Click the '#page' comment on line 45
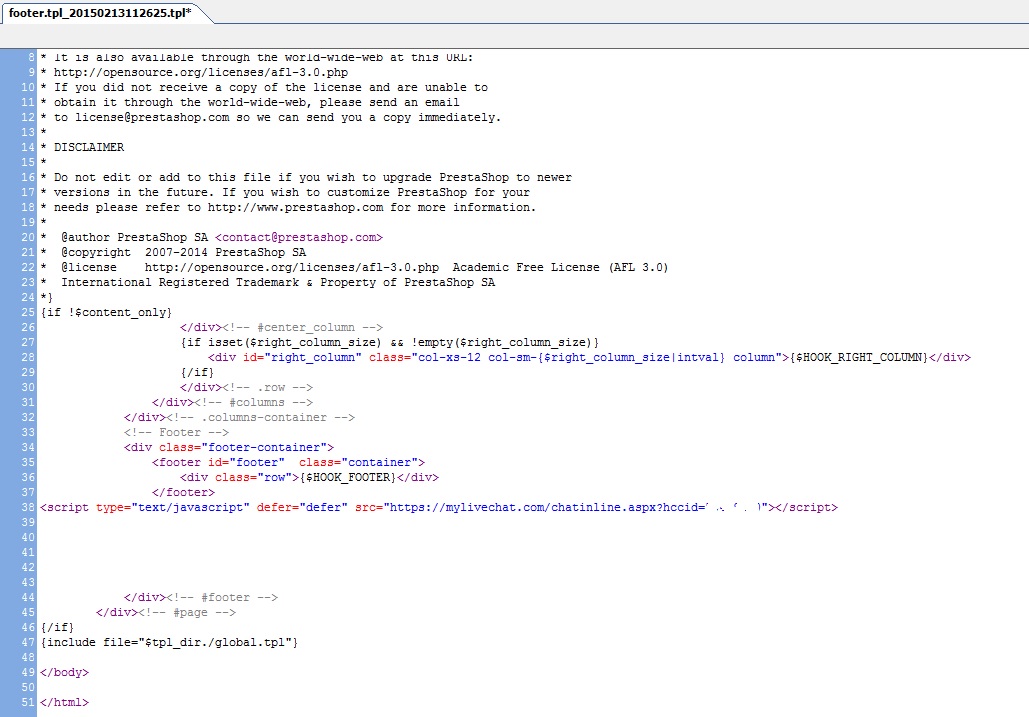The height and width of the screenshot is (717, 1029). (x=187, y=612)
